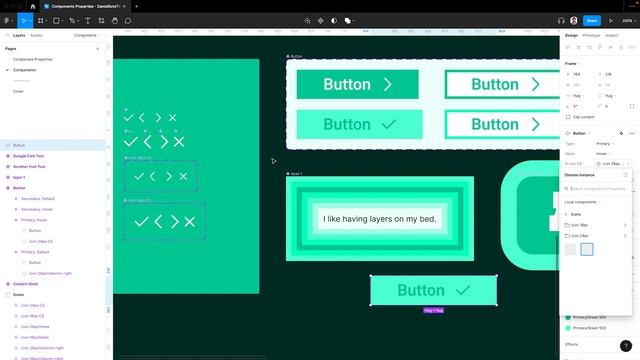This screenshot has width=640, height=360.
Task: Switch to the Prototype tab
Action: click(591, 36)
